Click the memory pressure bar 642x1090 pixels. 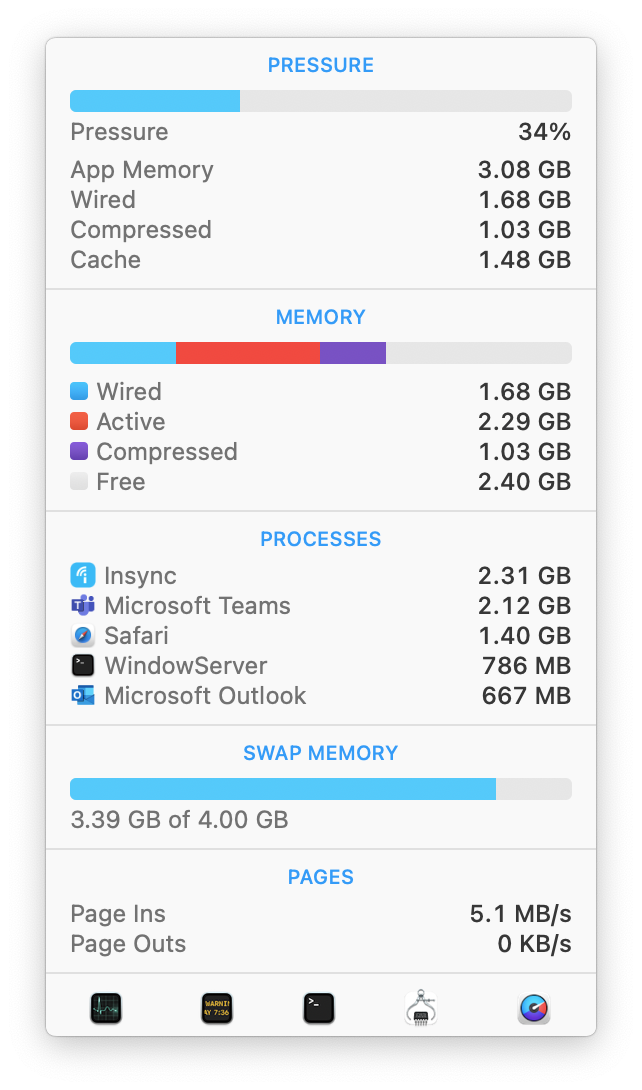pos(320,101)
